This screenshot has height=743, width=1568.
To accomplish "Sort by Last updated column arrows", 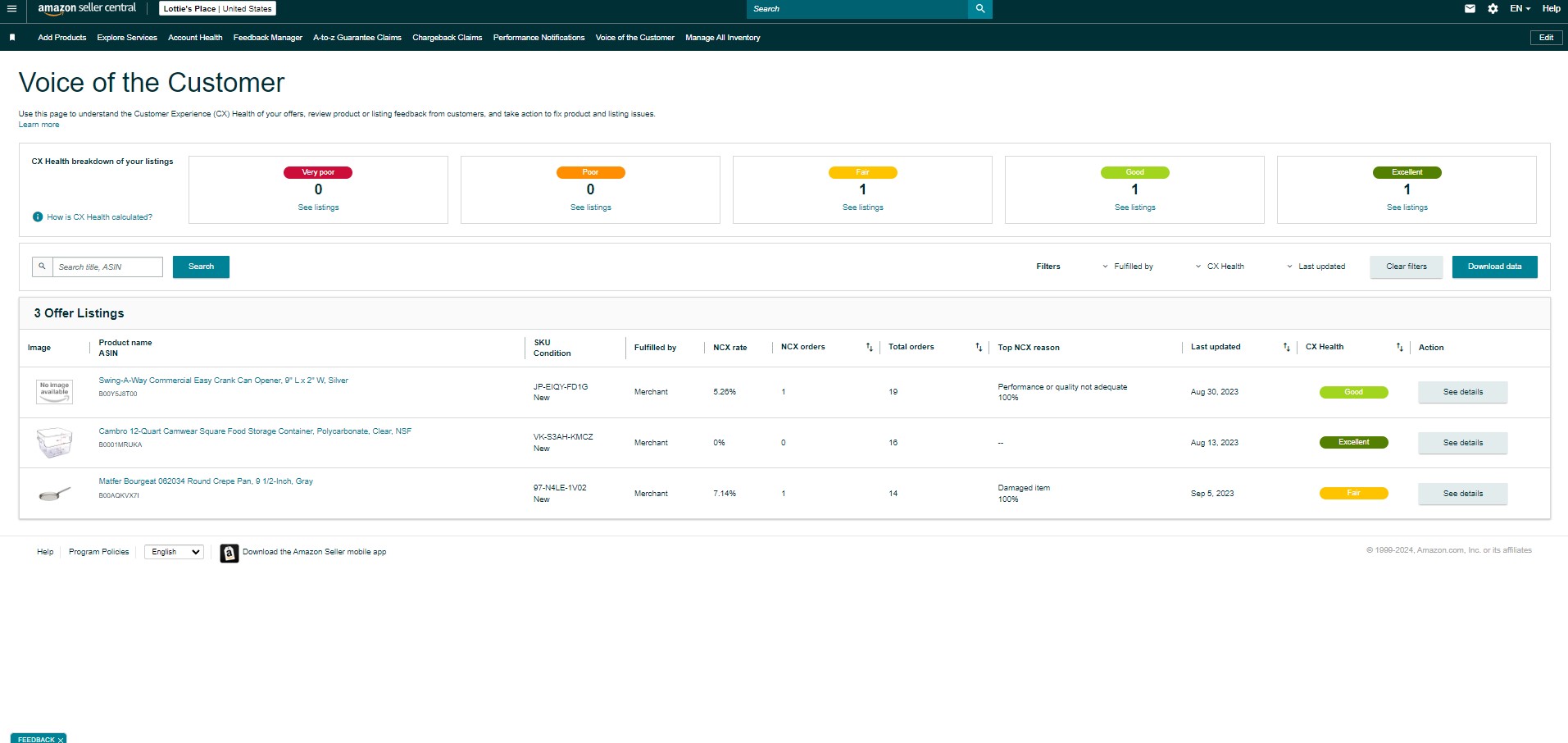I will coord(1286,347).
